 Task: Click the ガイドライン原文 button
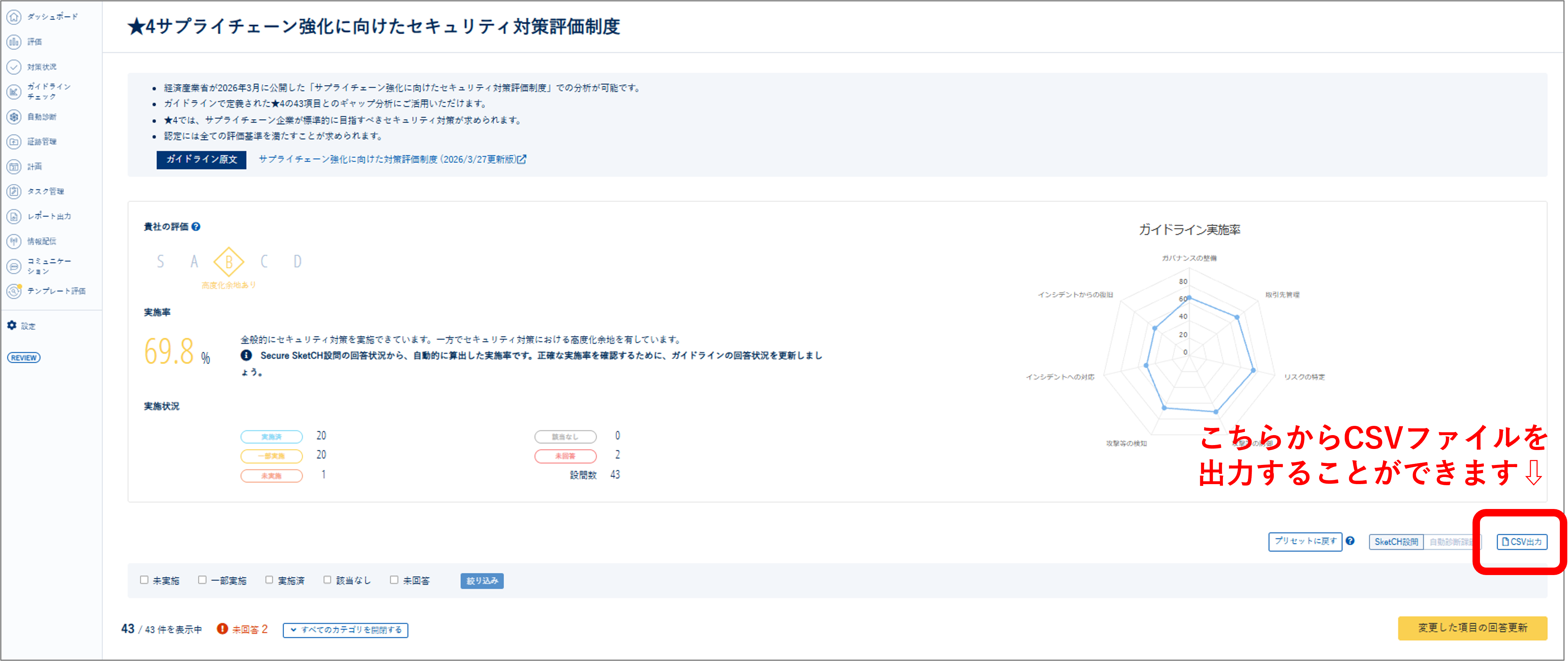(x=201, y=160)
